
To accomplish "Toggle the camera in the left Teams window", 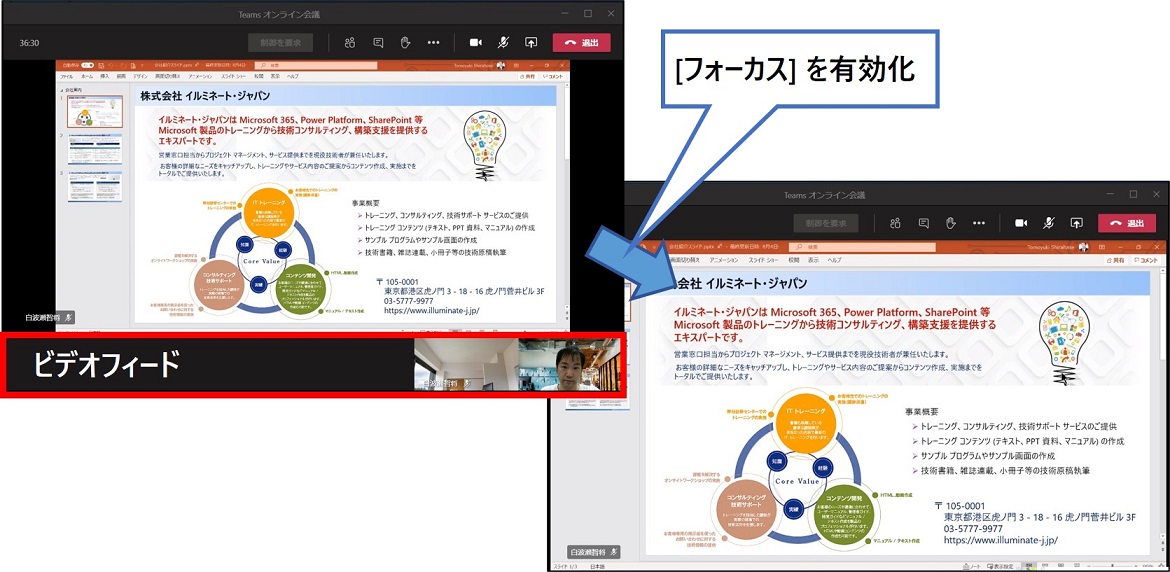I will pyautogui.click(x=476, y=43).
